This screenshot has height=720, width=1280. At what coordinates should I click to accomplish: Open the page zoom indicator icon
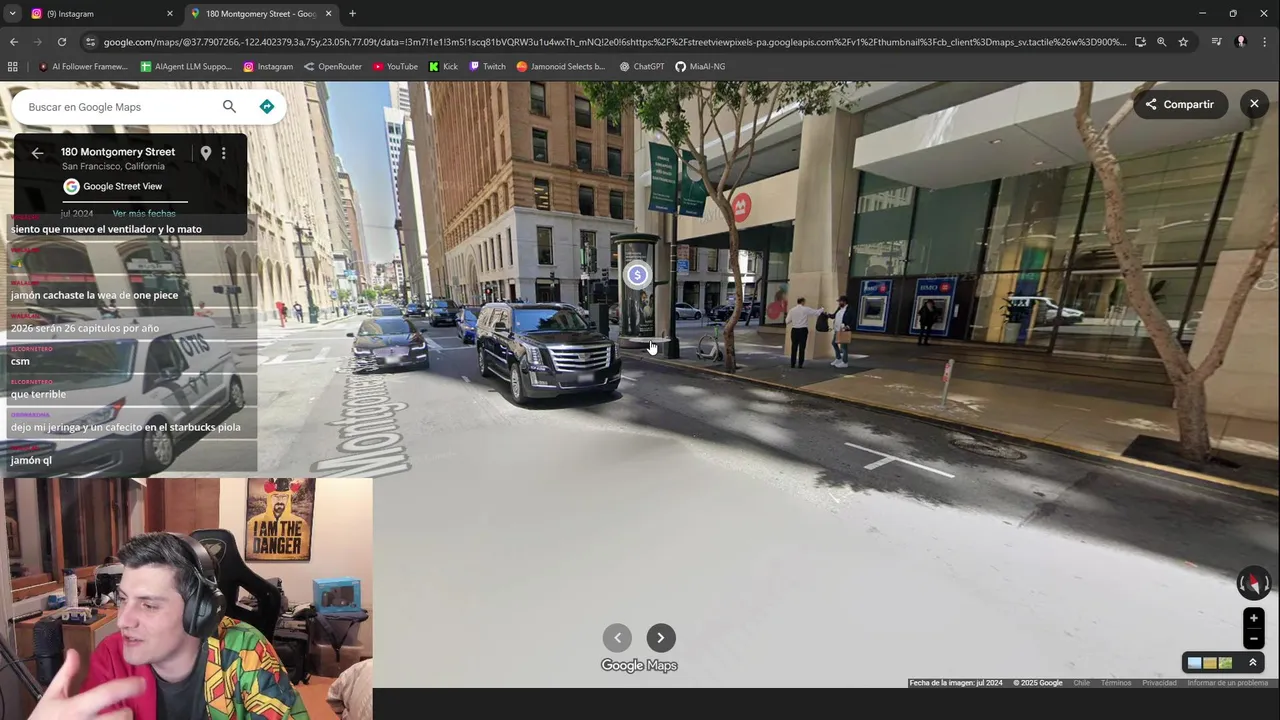point(1161,42)
